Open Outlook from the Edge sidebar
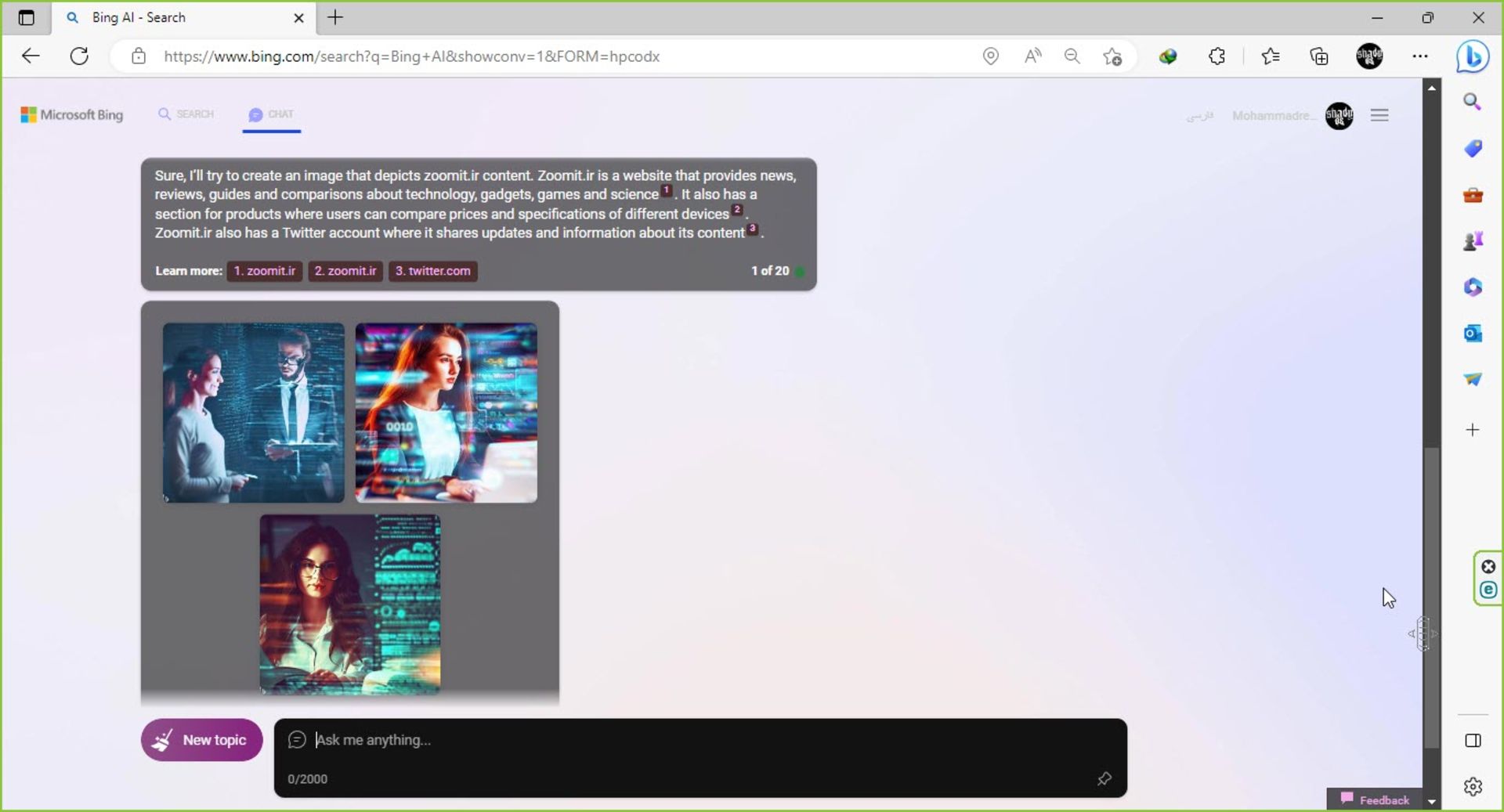 (x=1473, y=334)
